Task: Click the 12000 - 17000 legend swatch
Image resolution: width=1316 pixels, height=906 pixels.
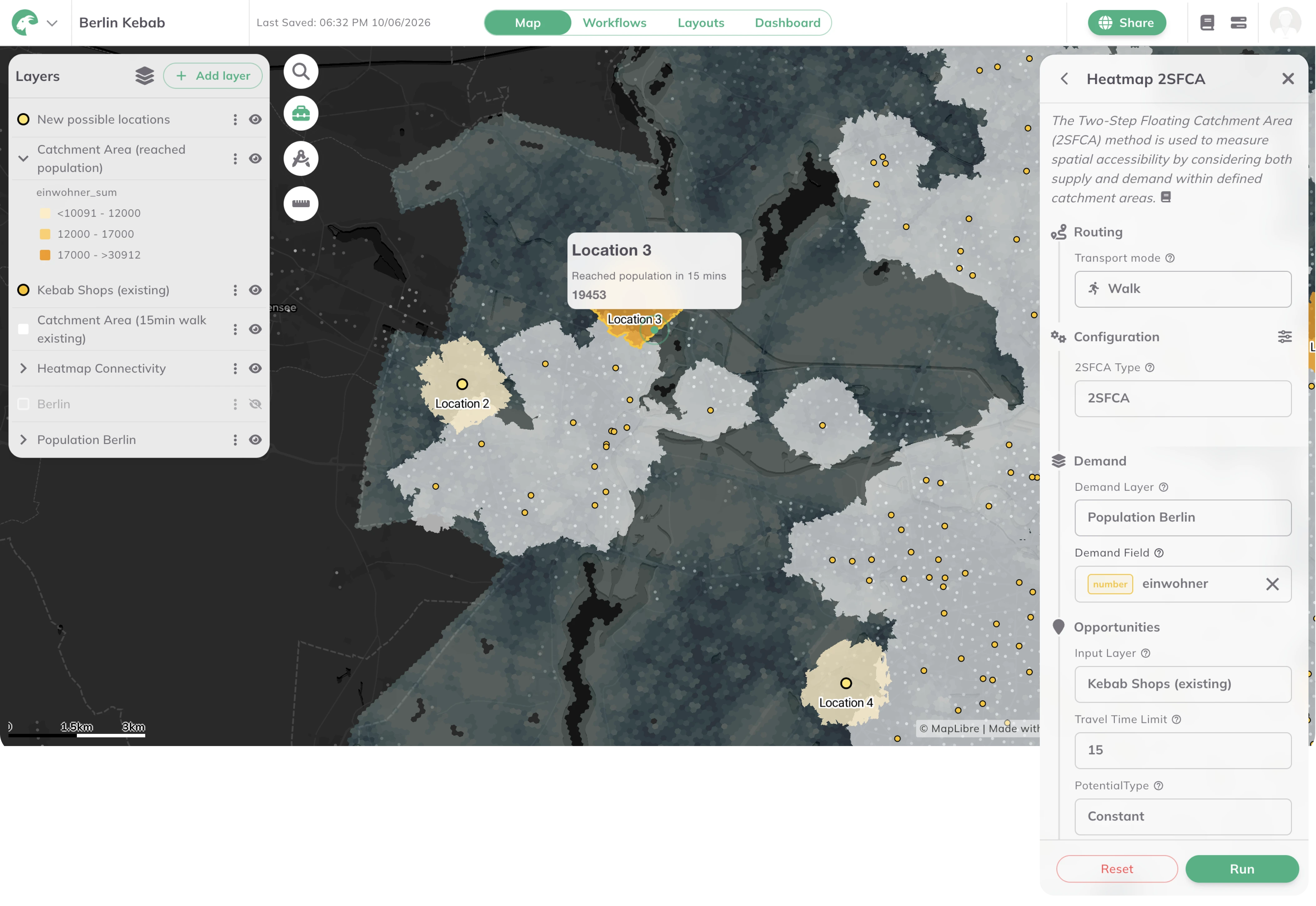Action: 45,234
